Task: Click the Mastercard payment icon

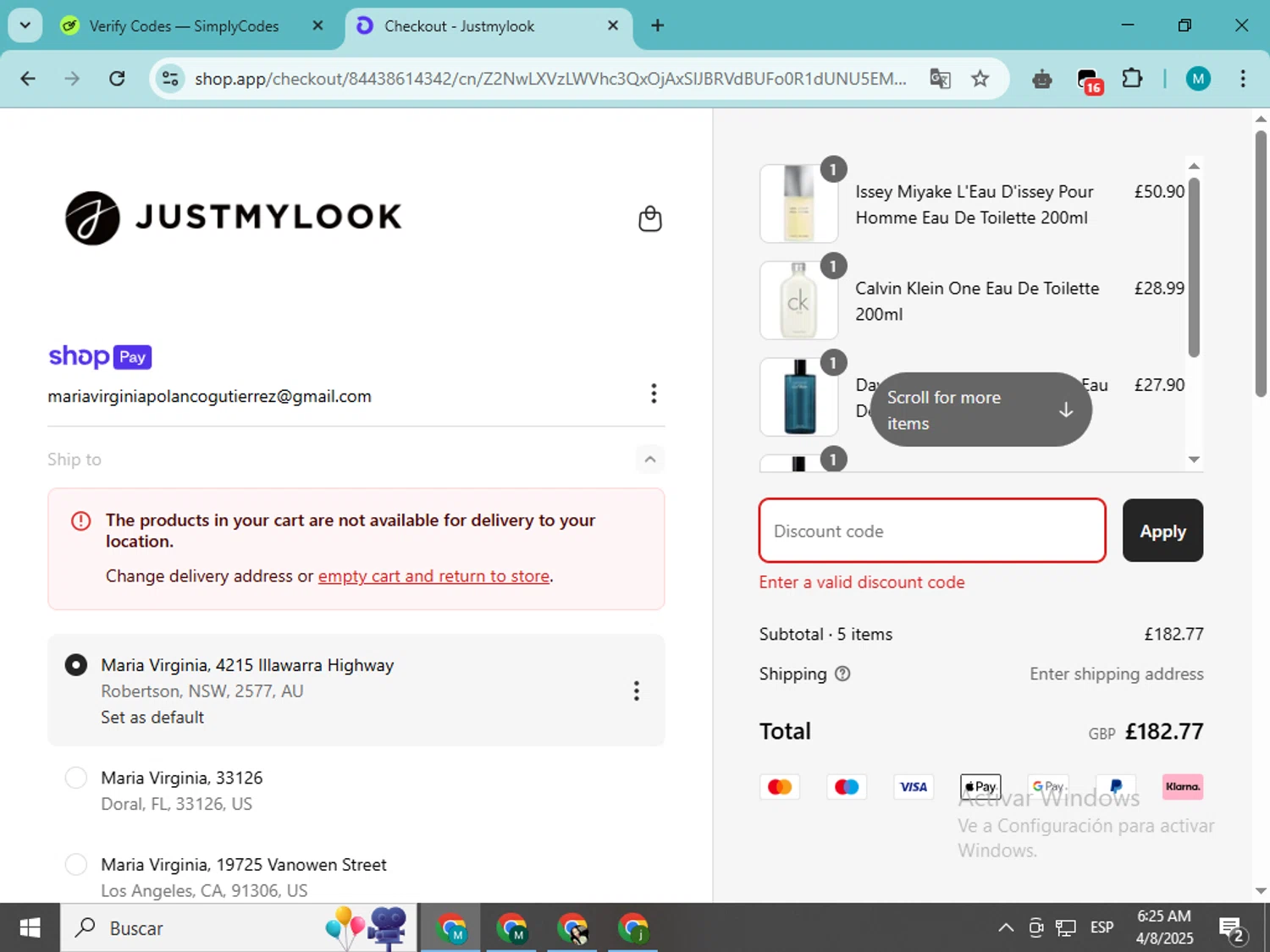Action: tap(780, 787)
